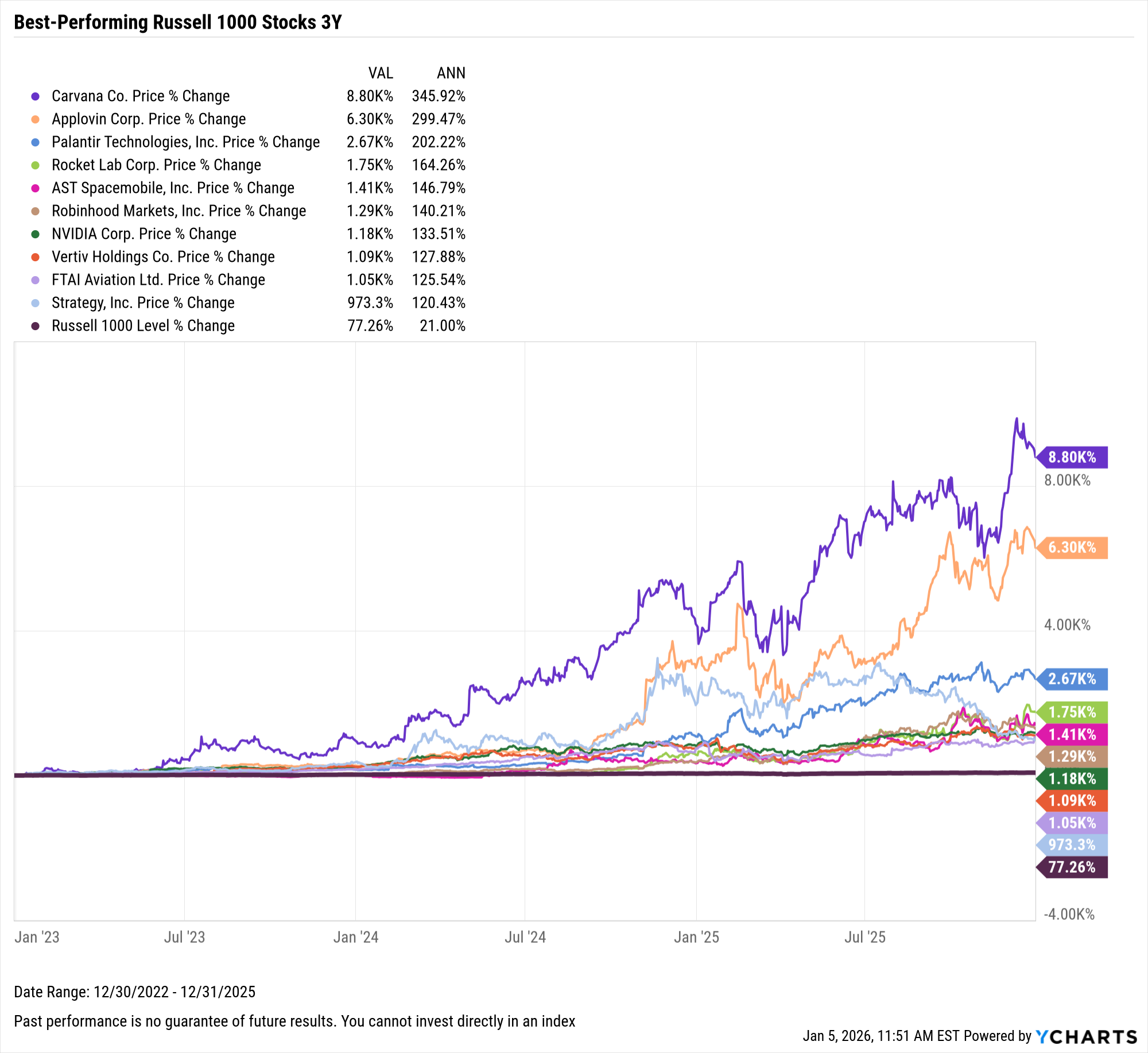1148x1053 pixels.
Task: Select the Vertiv Holdings legend label
Action: [163, 257]
